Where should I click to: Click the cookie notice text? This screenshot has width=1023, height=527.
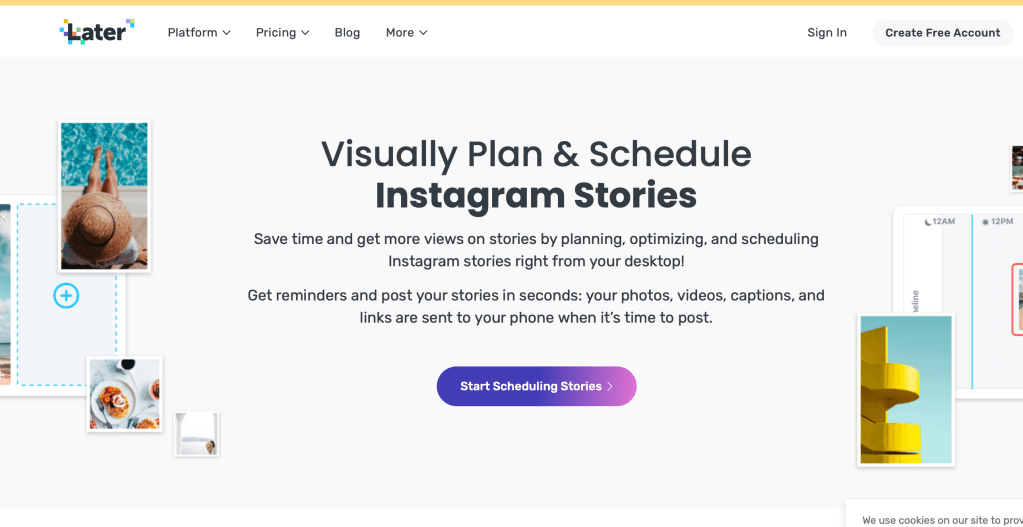pos(941,520)
